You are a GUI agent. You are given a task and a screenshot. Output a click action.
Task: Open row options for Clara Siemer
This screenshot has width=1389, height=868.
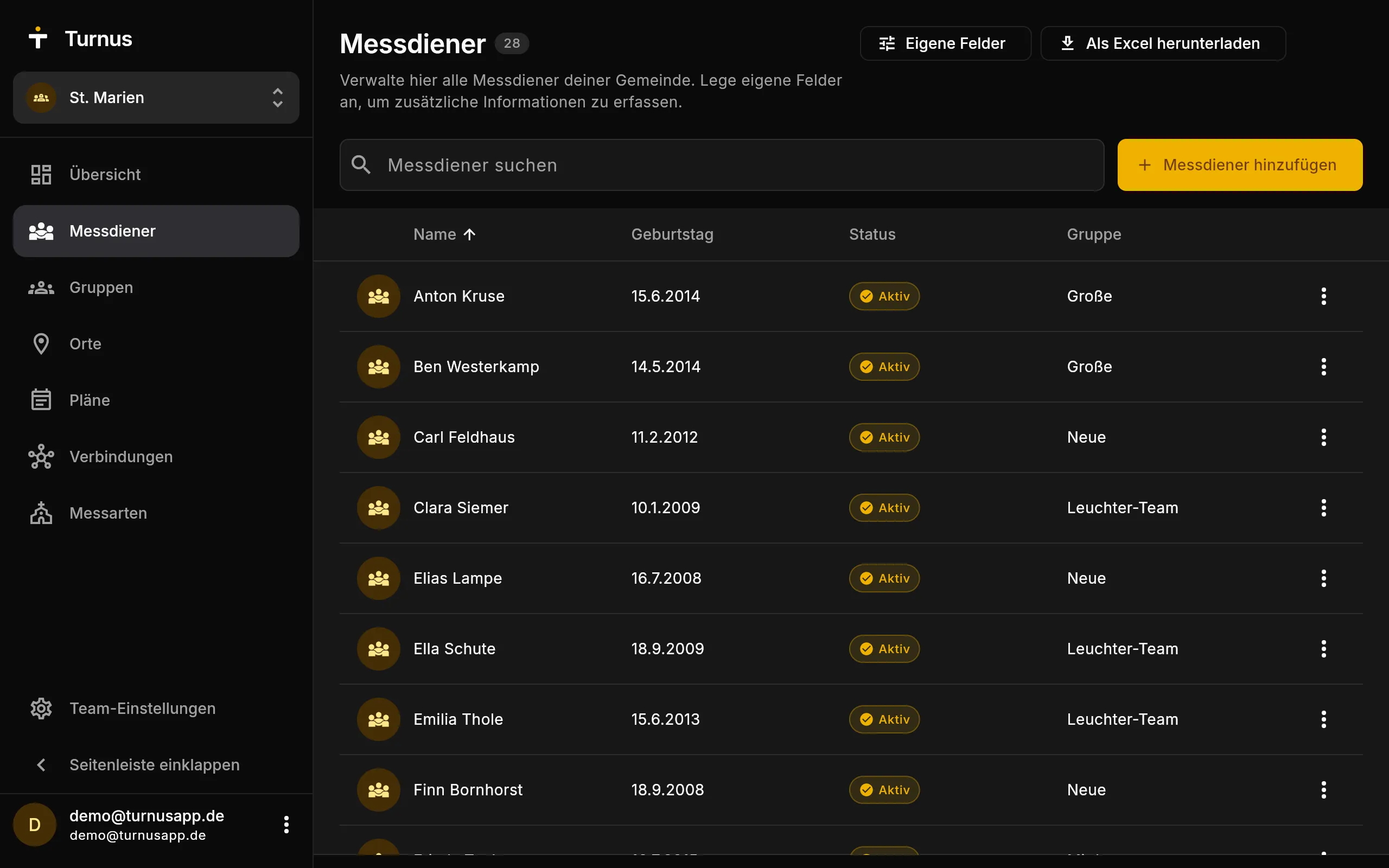coord(1323,508)
